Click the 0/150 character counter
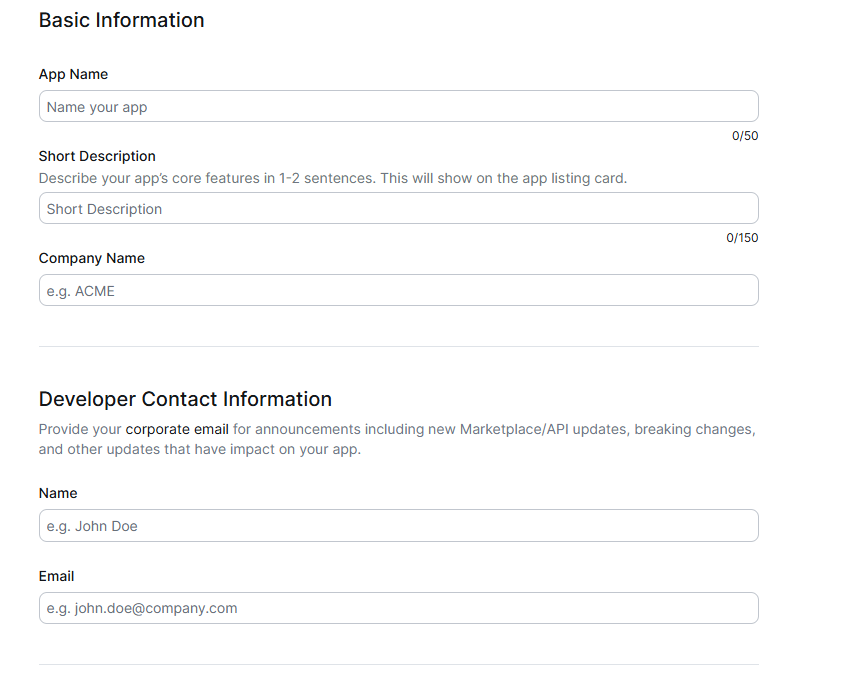This screenshot has height=678, width=866. (741, 238)
